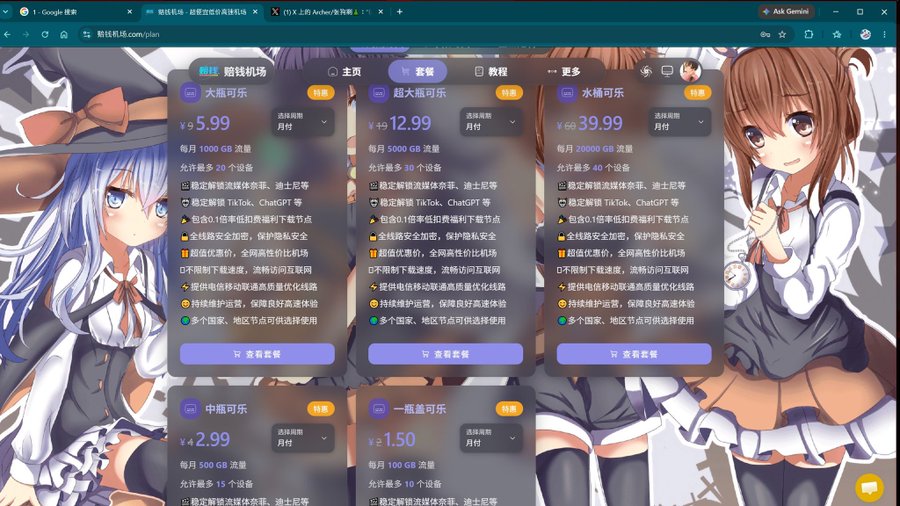
Task: Click the 每月 20000 GB 流量 text
Action: coord(595,149)
